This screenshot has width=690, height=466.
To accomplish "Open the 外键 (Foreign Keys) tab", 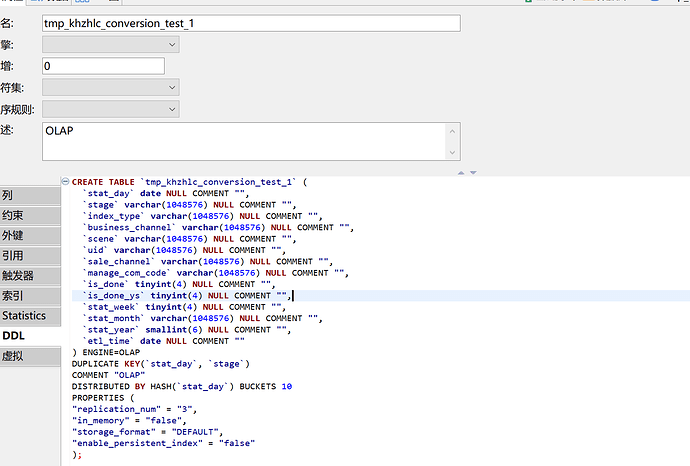I will (30, 235).
